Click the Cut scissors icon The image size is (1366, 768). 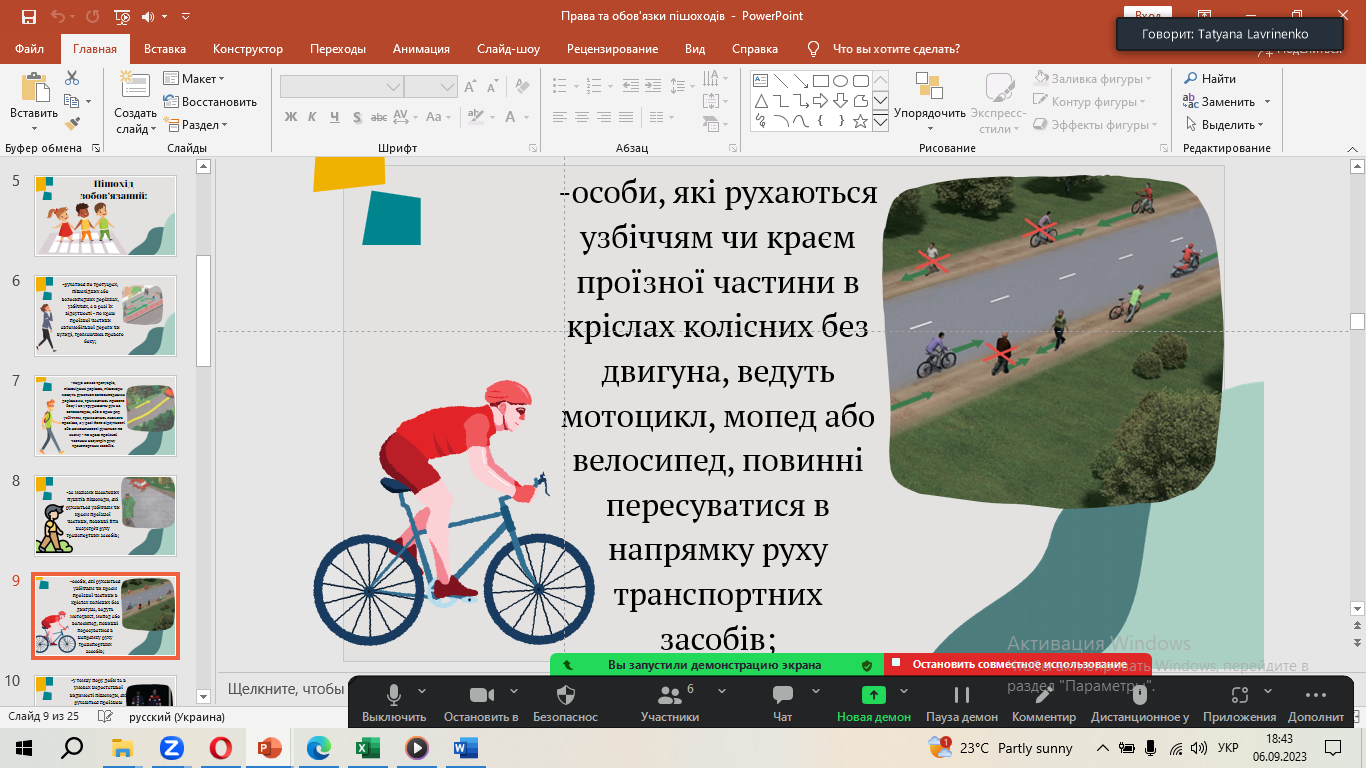coord(72,78)
